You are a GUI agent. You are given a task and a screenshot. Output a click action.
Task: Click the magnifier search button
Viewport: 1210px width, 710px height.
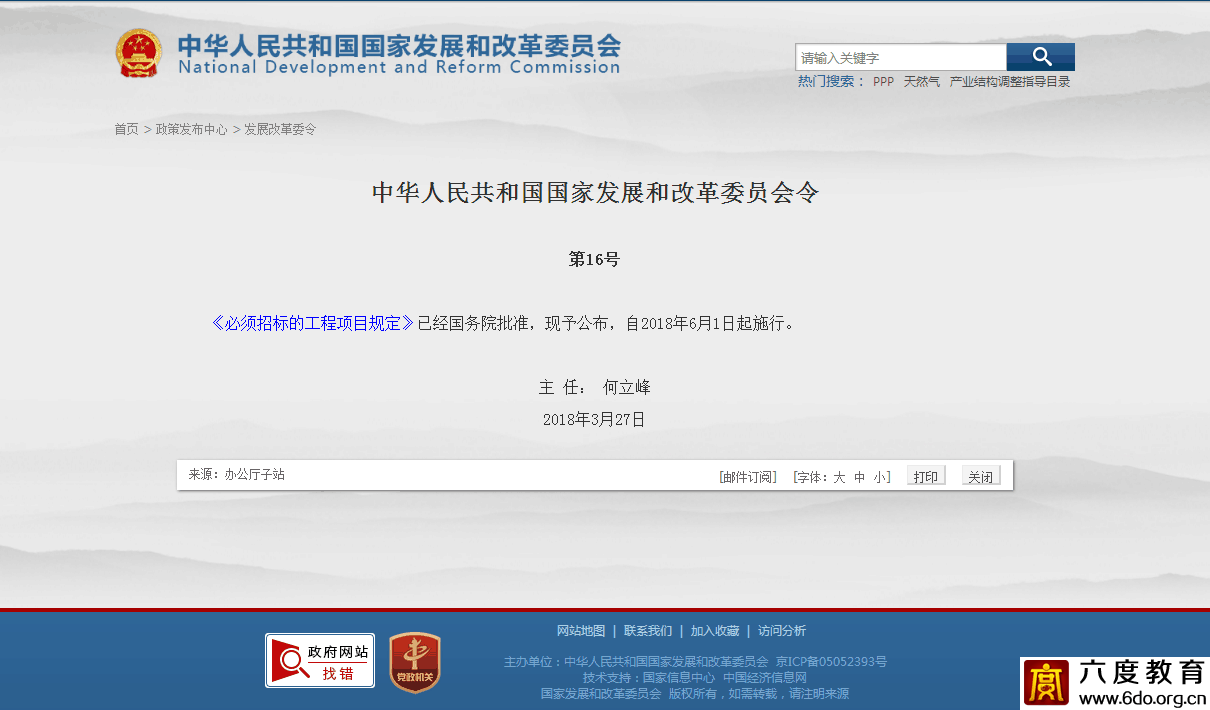tap(1040, 57)
